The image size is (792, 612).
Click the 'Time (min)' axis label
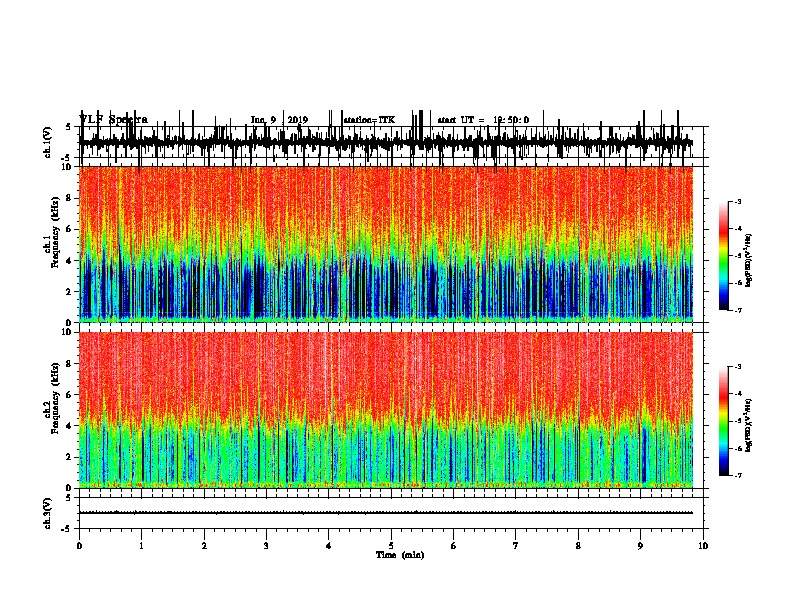tap(400, 555)
